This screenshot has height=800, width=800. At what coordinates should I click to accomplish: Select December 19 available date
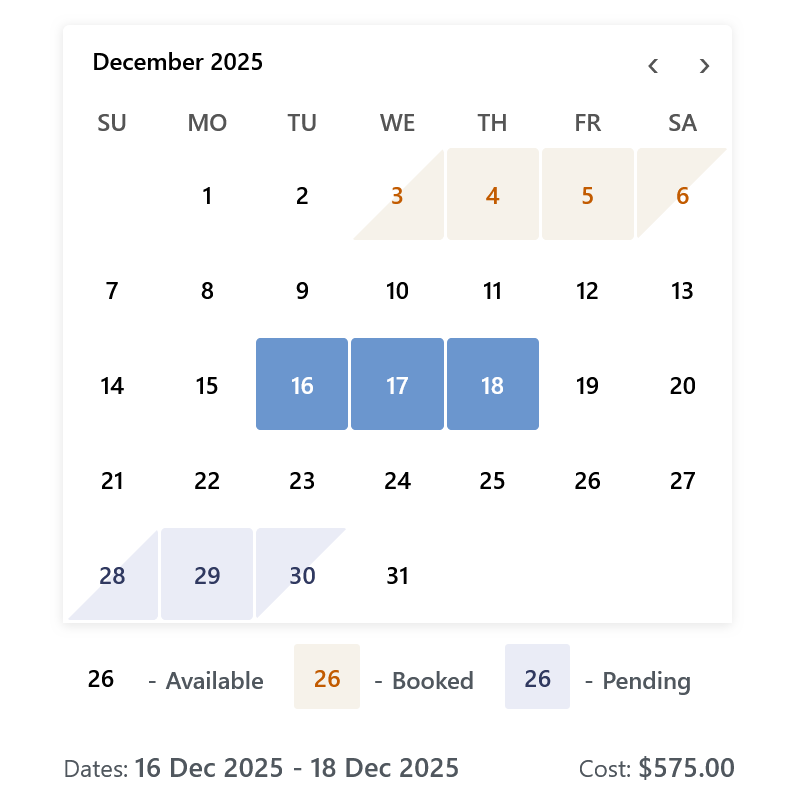[588, 384]
